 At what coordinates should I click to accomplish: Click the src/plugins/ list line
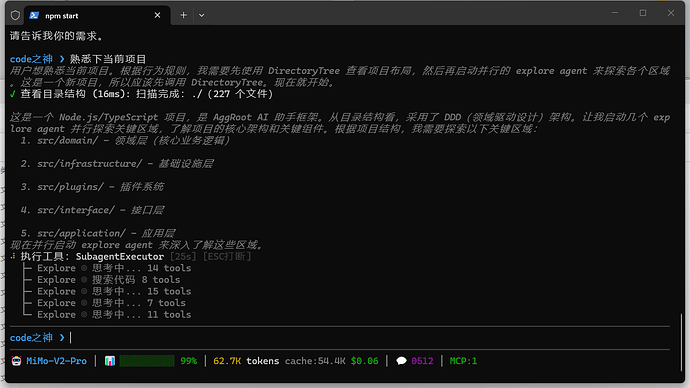[92, 187]
